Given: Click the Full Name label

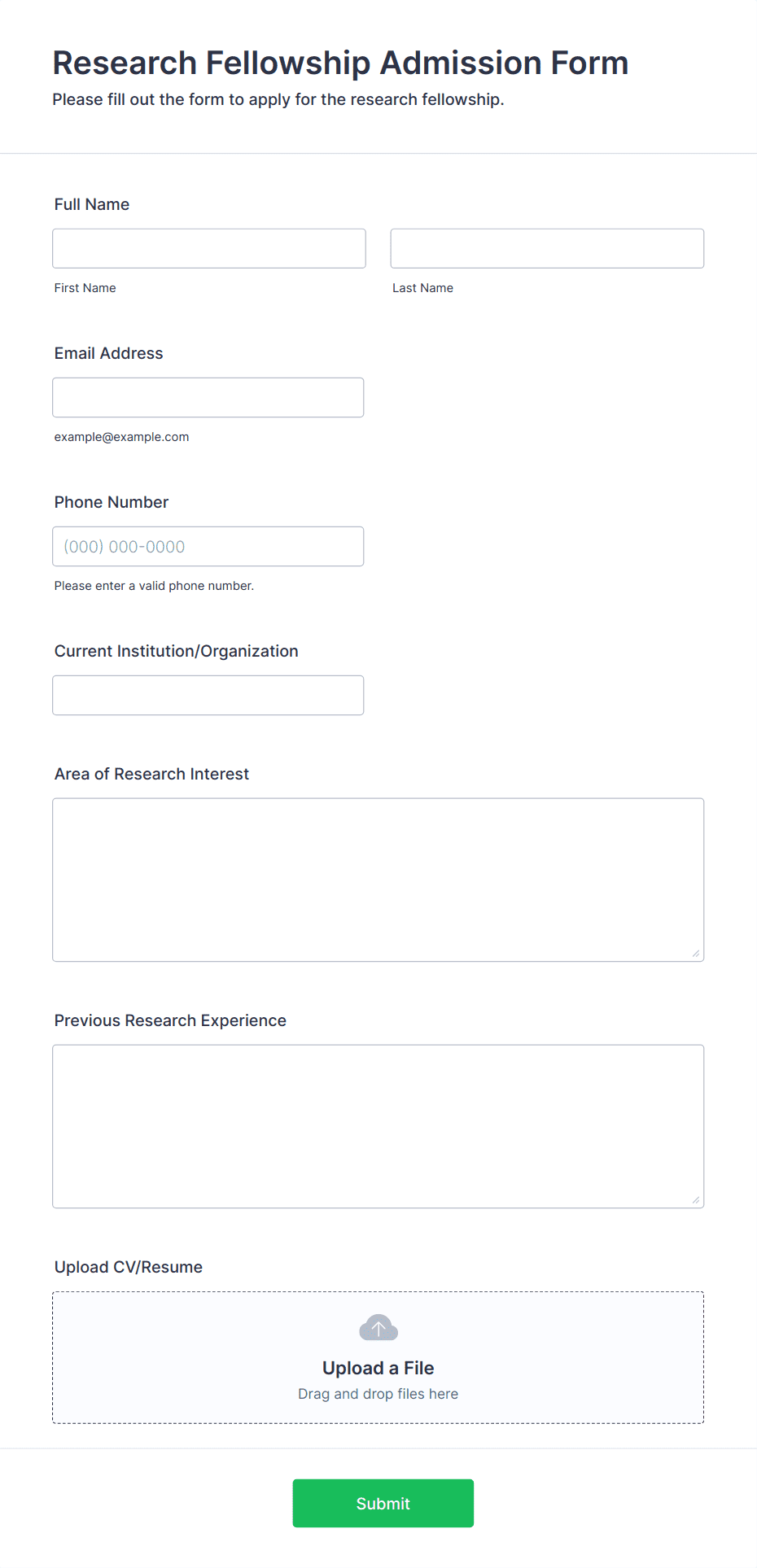Looking at the screenshot, I should click(92, 204).
